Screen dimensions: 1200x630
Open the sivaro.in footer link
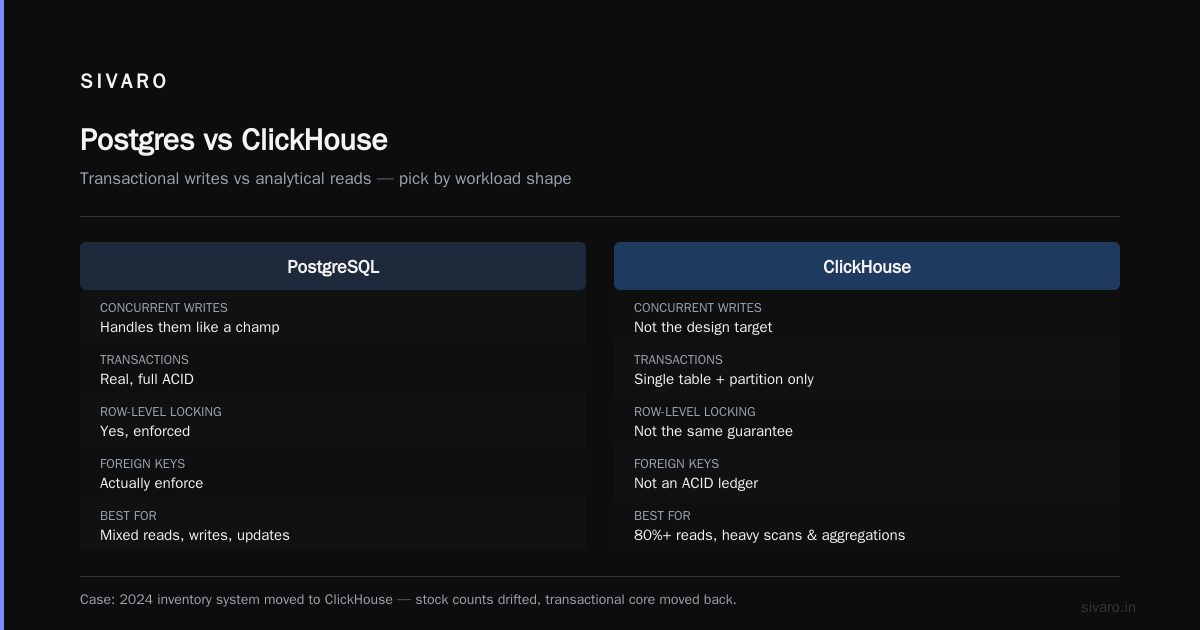click(x=1108, y=607)
